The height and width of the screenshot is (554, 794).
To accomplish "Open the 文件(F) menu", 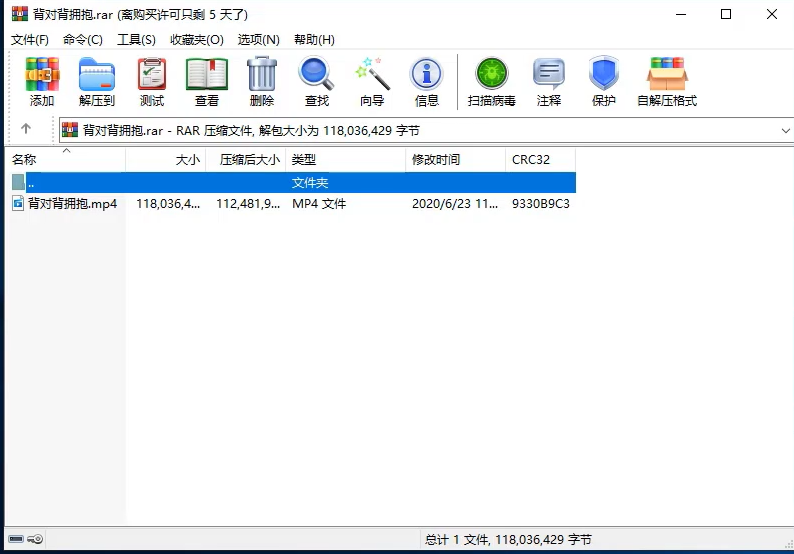I will 30,40.
